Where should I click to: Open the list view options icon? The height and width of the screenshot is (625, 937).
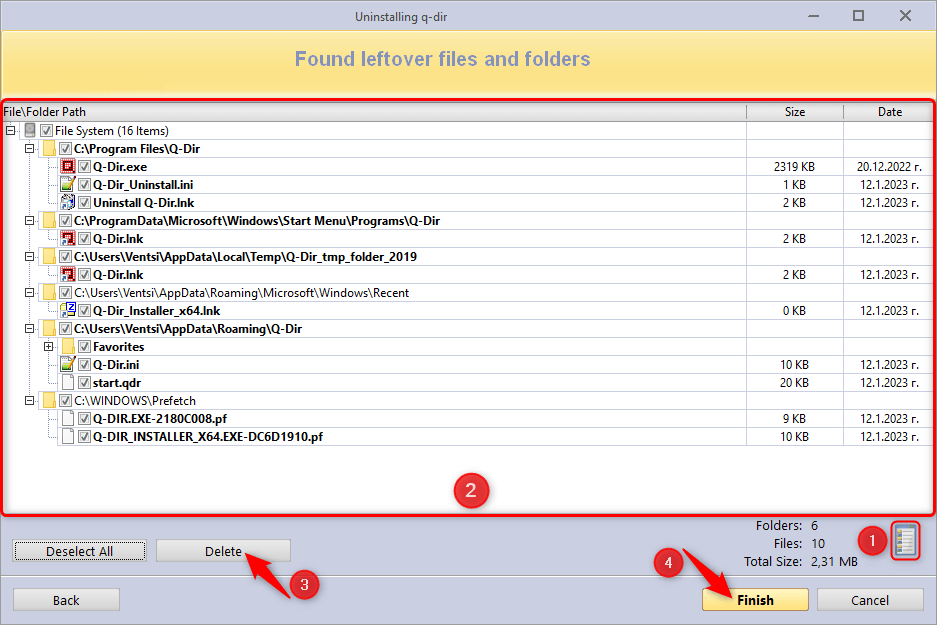(905, 541)
